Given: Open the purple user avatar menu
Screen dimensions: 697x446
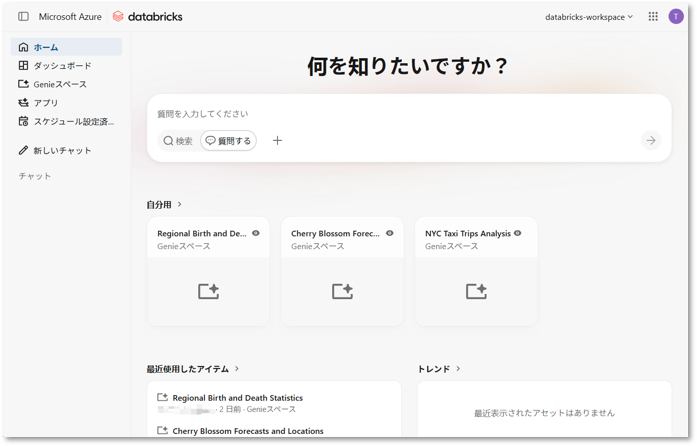Looking at the screenshot, I should click(676, 16).
